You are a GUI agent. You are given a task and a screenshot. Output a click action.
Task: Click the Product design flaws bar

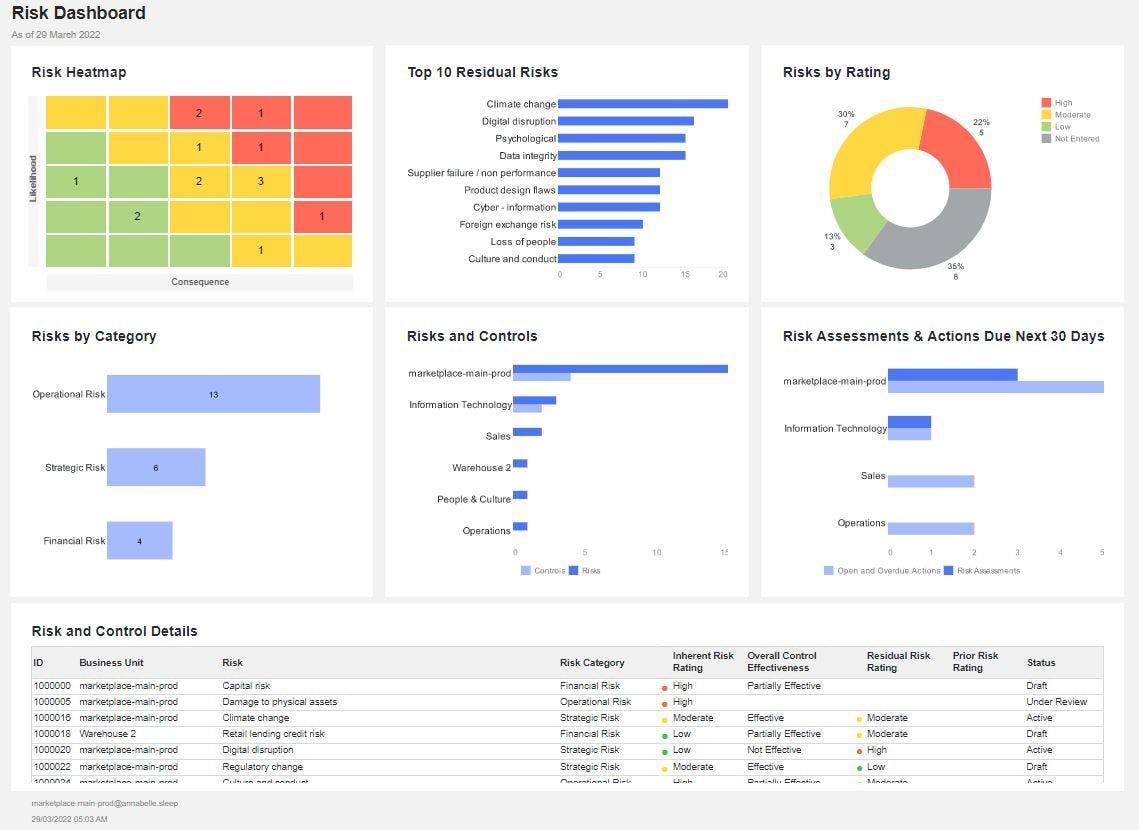(609, 190)
